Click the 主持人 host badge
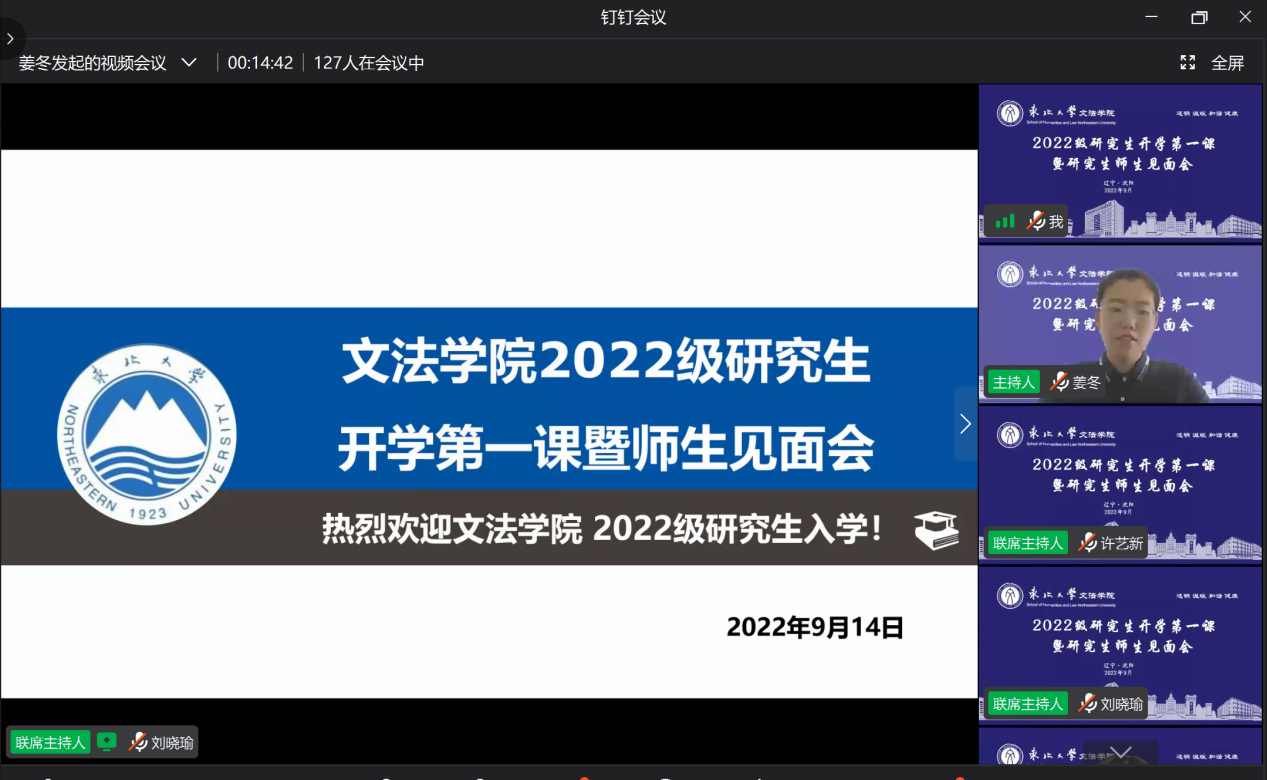Viewport: 1267px width, 780px height. [x=1013, y=382]
